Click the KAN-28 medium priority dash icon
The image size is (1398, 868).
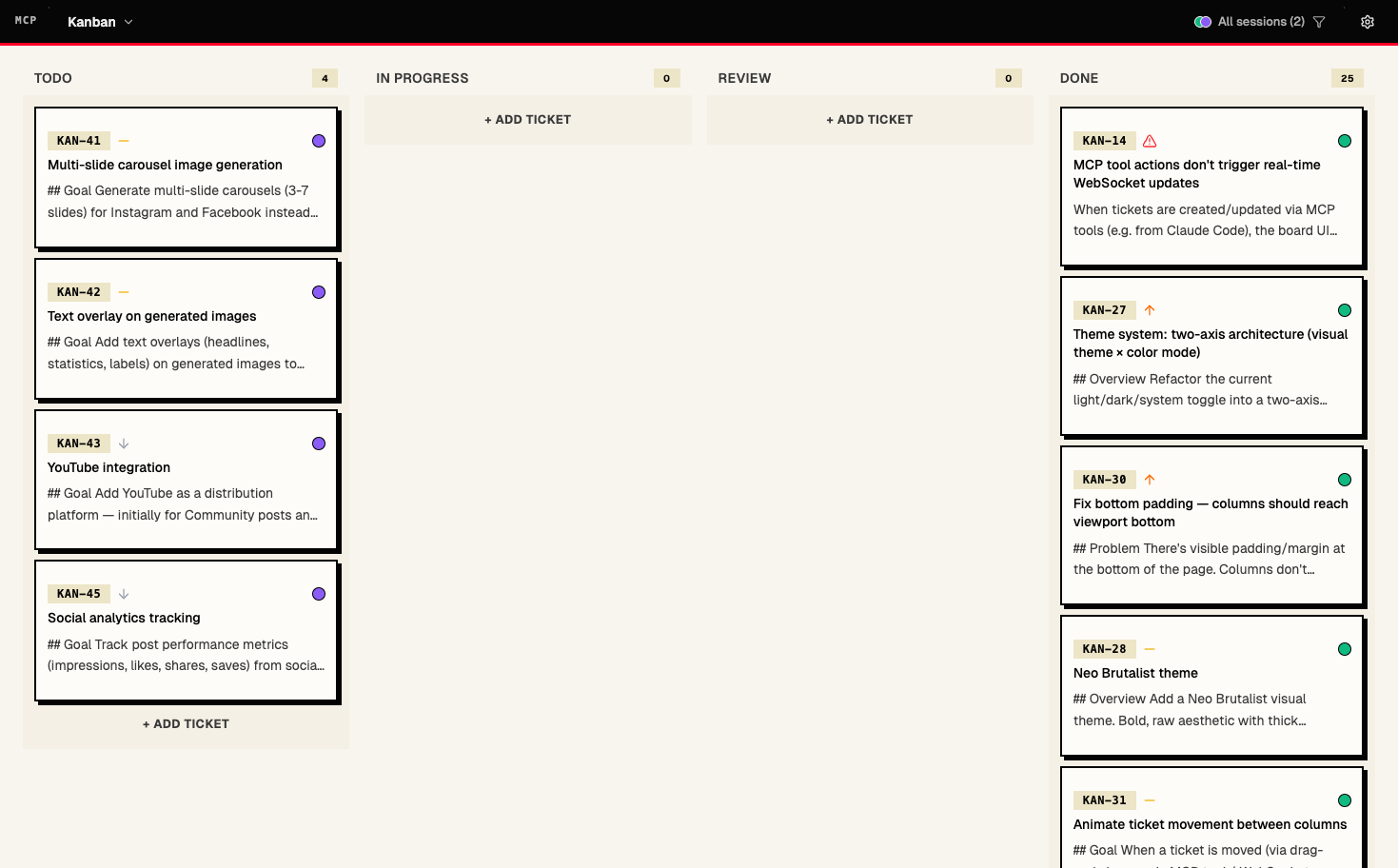point(1150,649)
